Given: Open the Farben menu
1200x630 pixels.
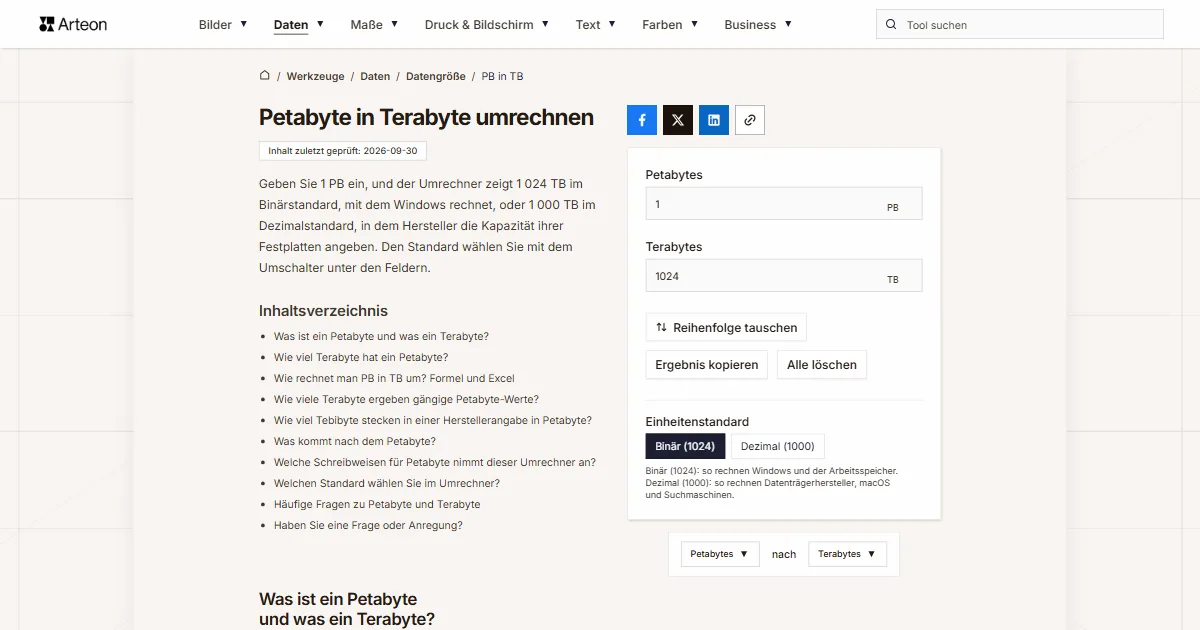Looking at the screenshot, I should click(670, 25).
